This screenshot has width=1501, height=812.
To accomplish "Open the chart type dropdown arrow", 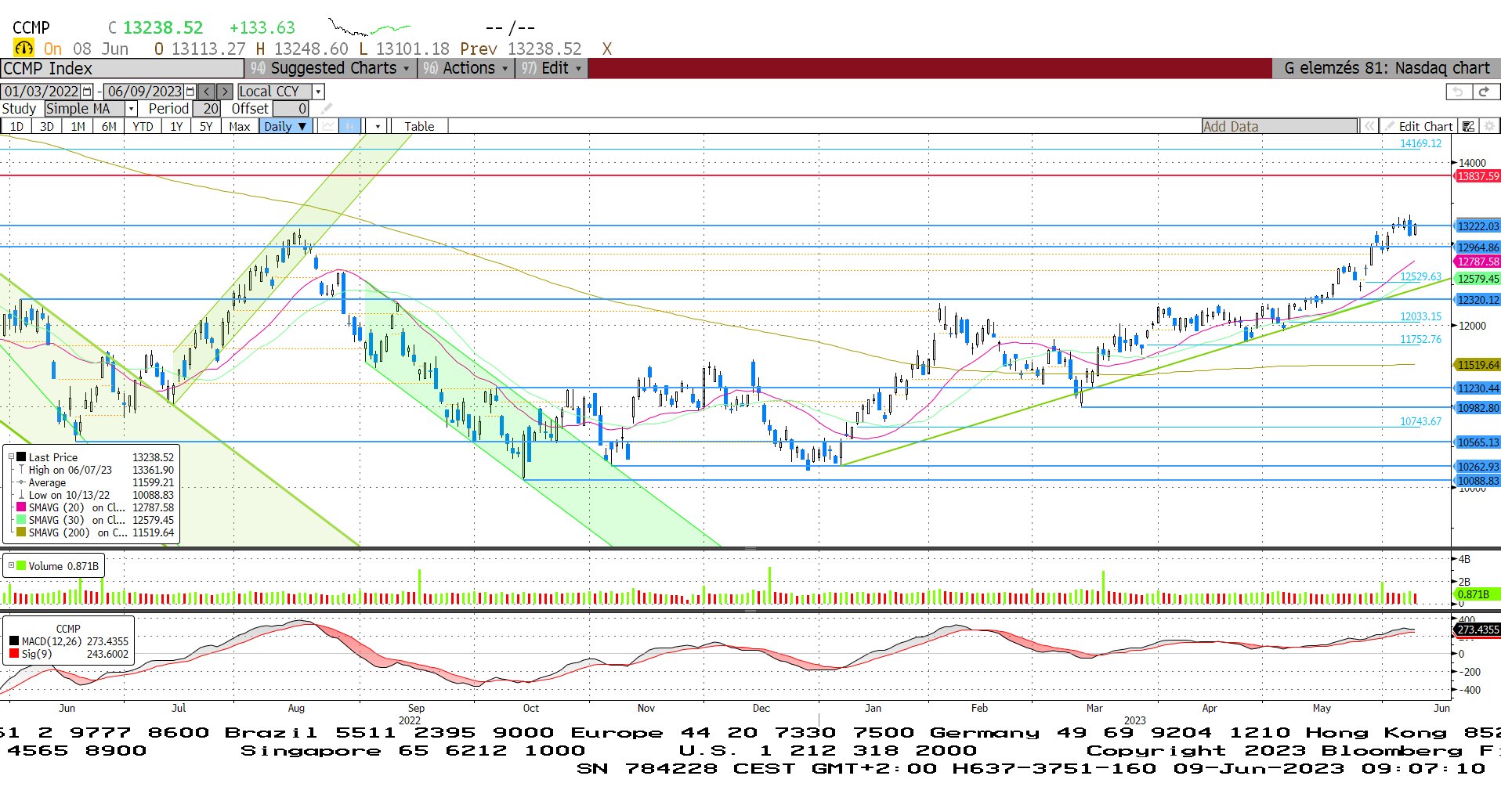I will [x=378, y=126].
